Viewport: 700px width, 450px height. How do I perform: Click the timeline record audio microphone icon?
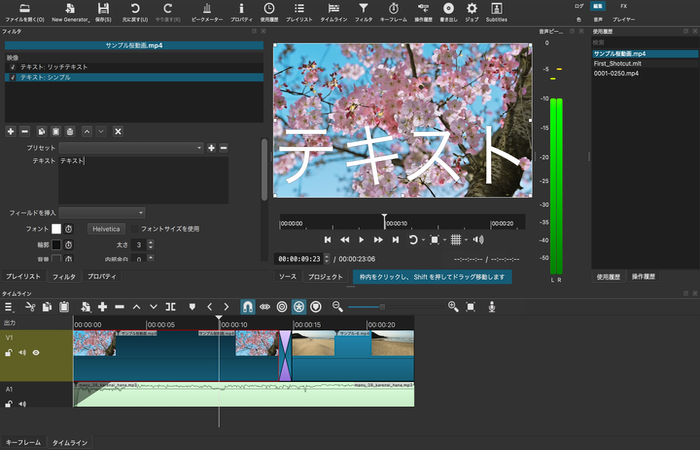click(492, 306)
